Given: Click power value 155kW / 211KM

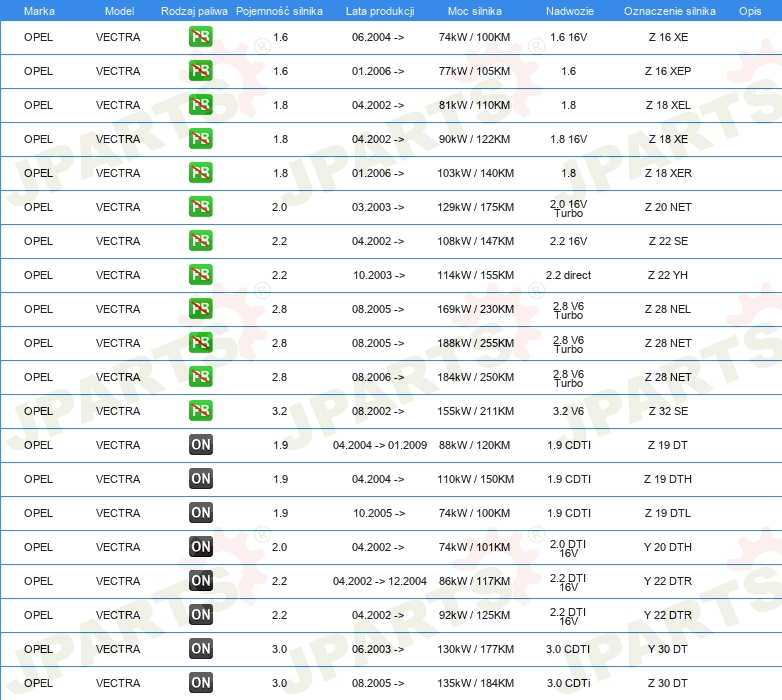Looking at the screenshot, I should pos(475,411).
